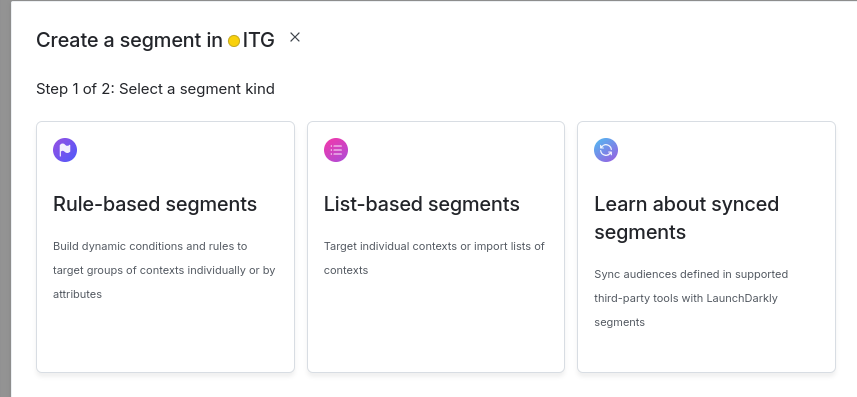Click the purple flag icon for rule-based segments
The width and height of the screenshot is (857, 397).
pos(65,150)
